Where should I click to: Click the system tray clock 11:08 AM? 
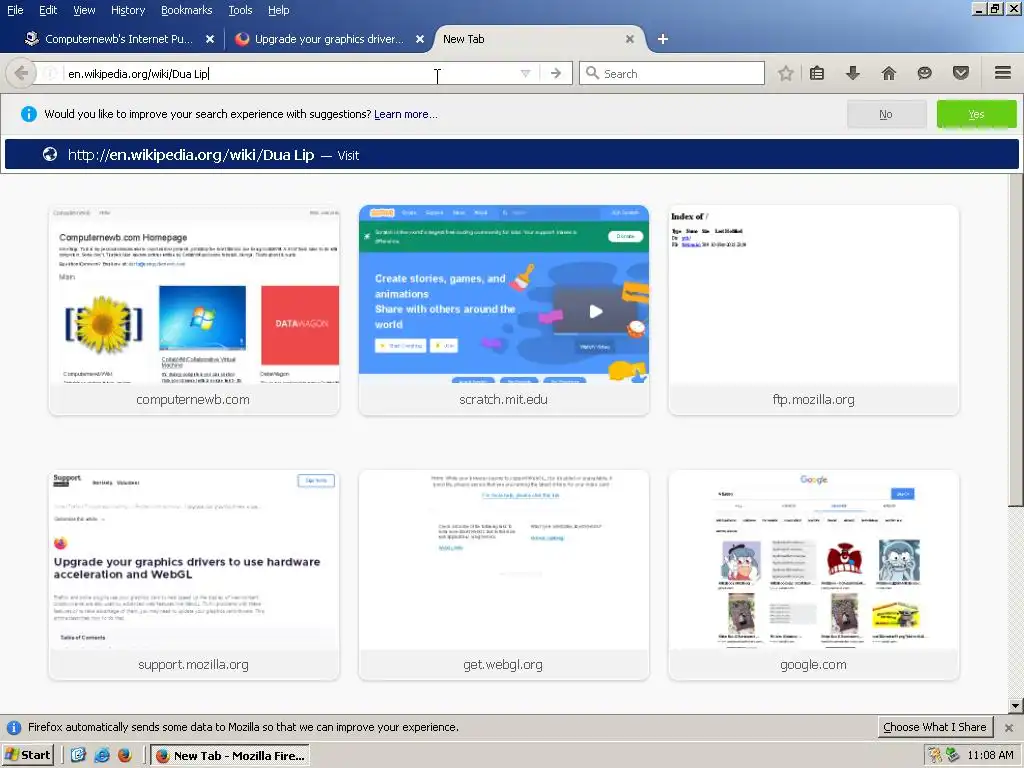point(990,755)
